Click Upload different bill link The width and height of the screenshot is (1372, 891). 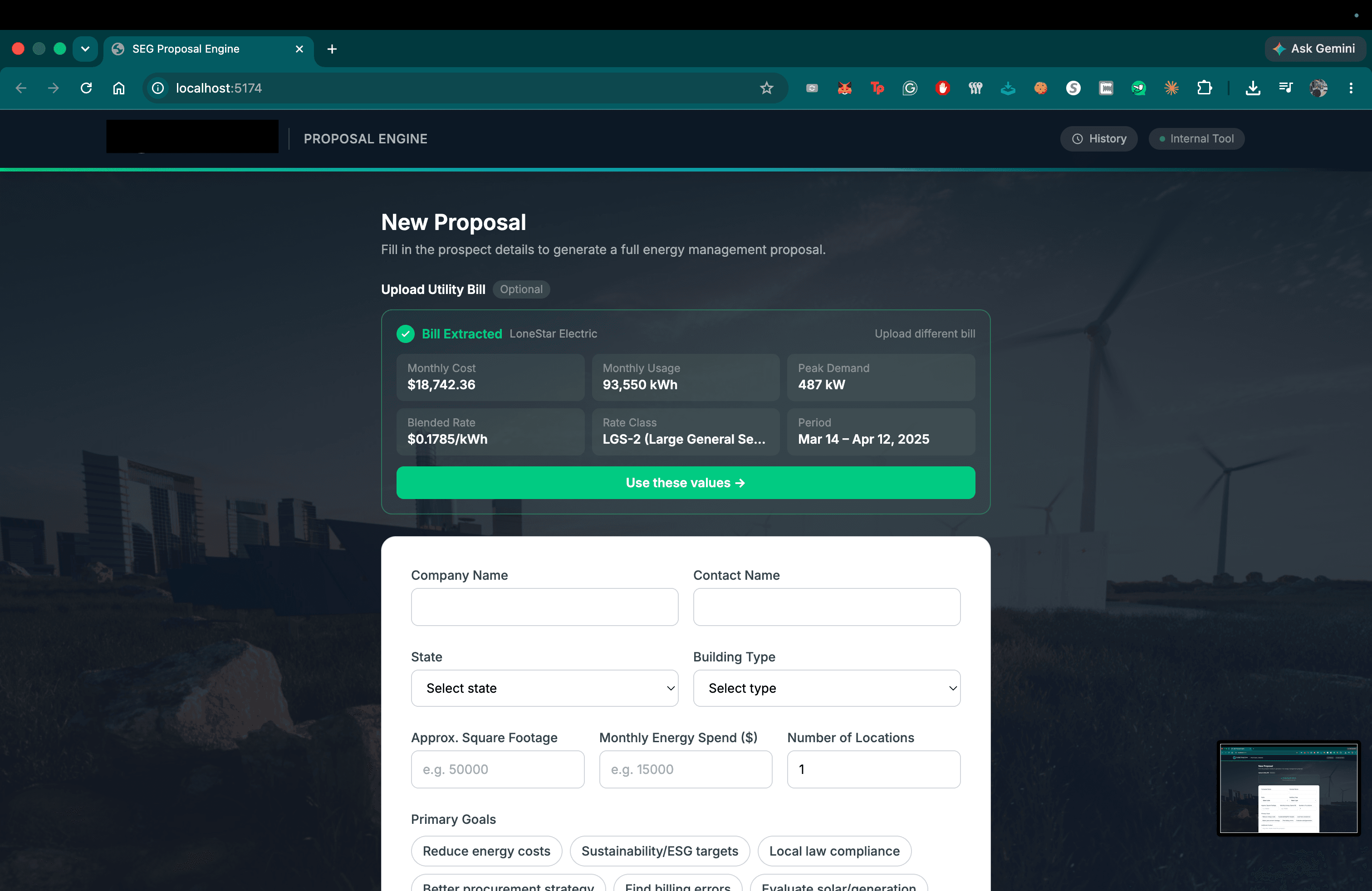click(x=925, y=334)
